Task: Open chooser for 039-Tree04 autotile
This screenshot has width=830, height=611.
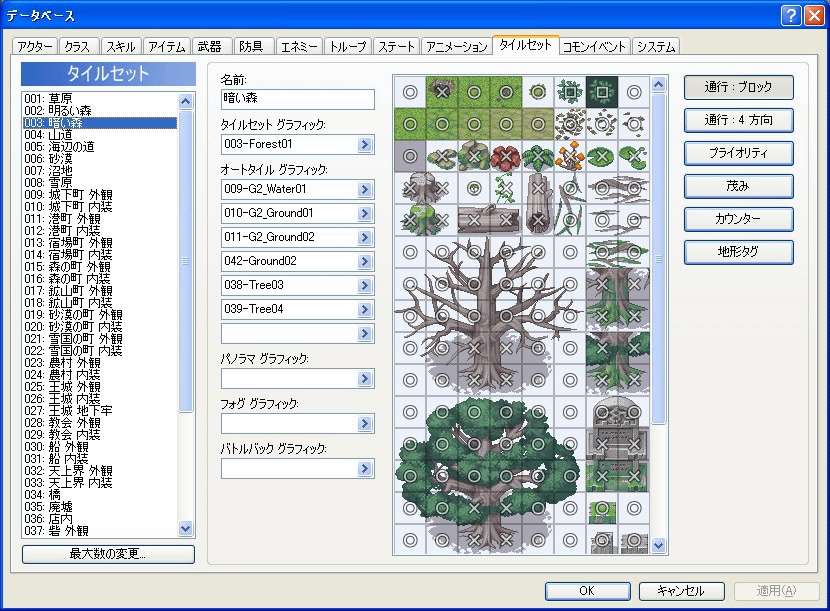Action: pyautogui.click(x=365, y=309)
